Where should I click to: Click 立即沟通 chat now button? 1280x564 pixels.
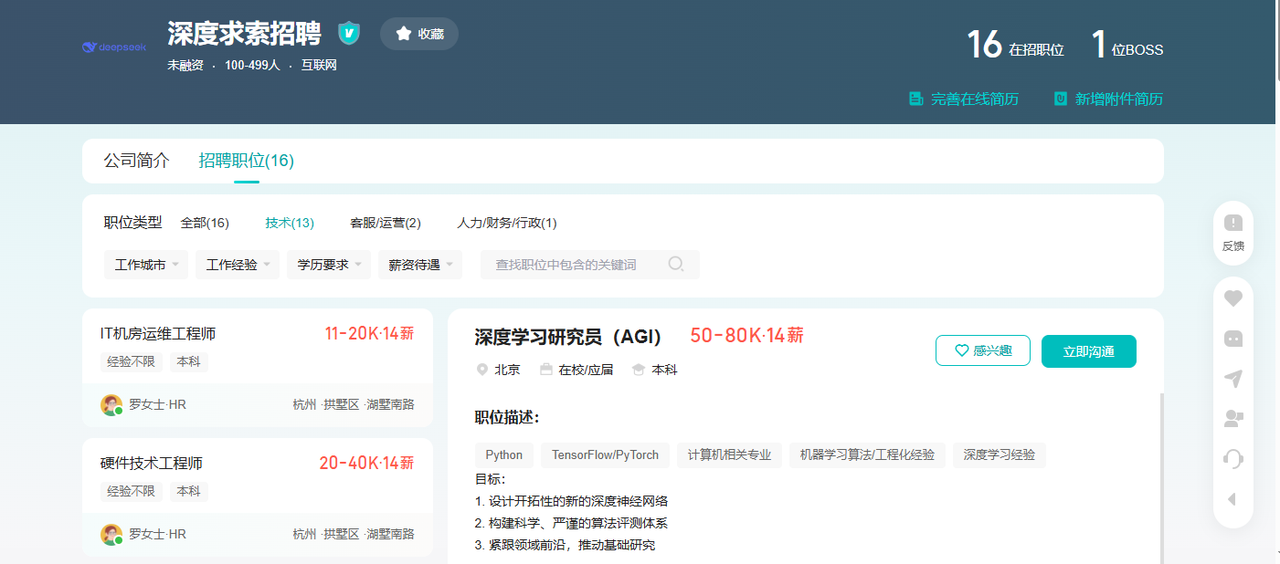1089,351
